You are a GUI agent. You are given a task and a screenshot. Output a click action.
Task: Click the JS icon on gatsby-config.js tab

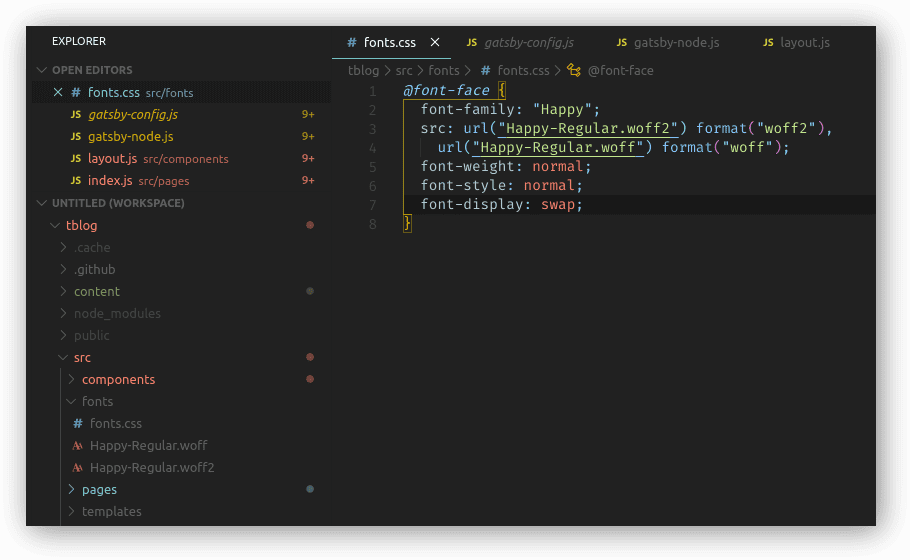(x=472, y=43)
